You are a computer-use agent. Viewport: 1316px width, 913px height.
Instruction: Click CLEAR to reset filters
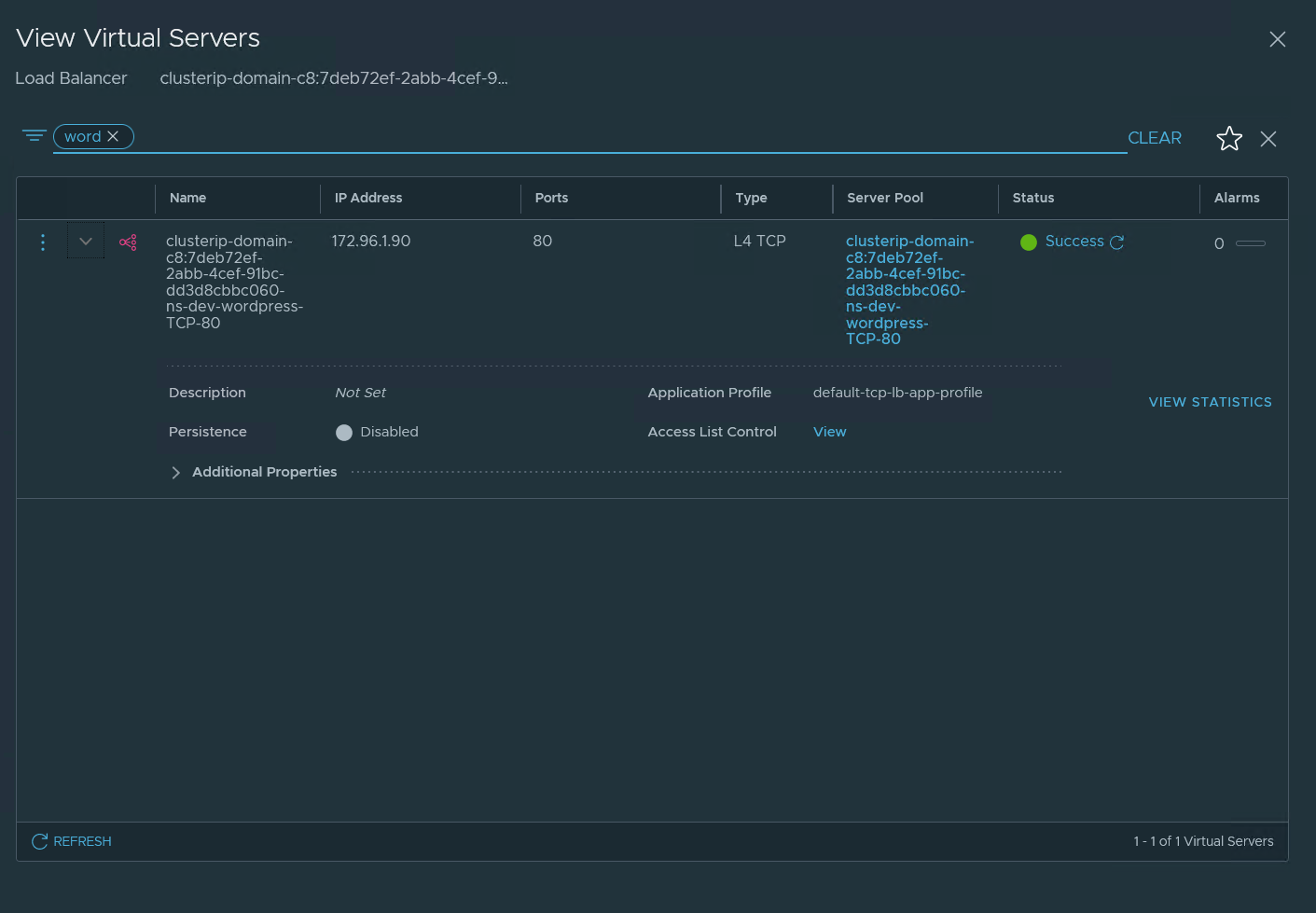1154,138
